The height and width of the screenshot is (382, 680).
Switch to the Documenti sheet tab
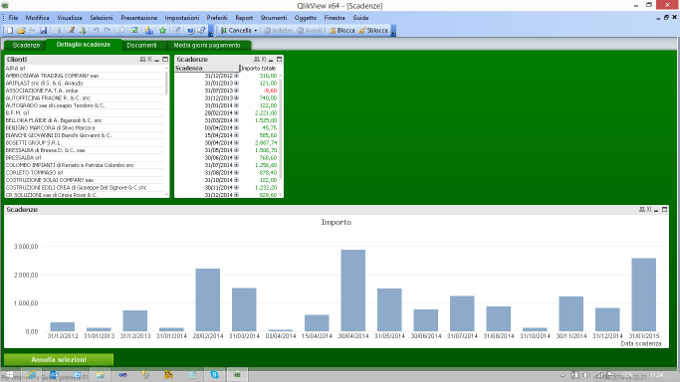click(x=141, y=45)
